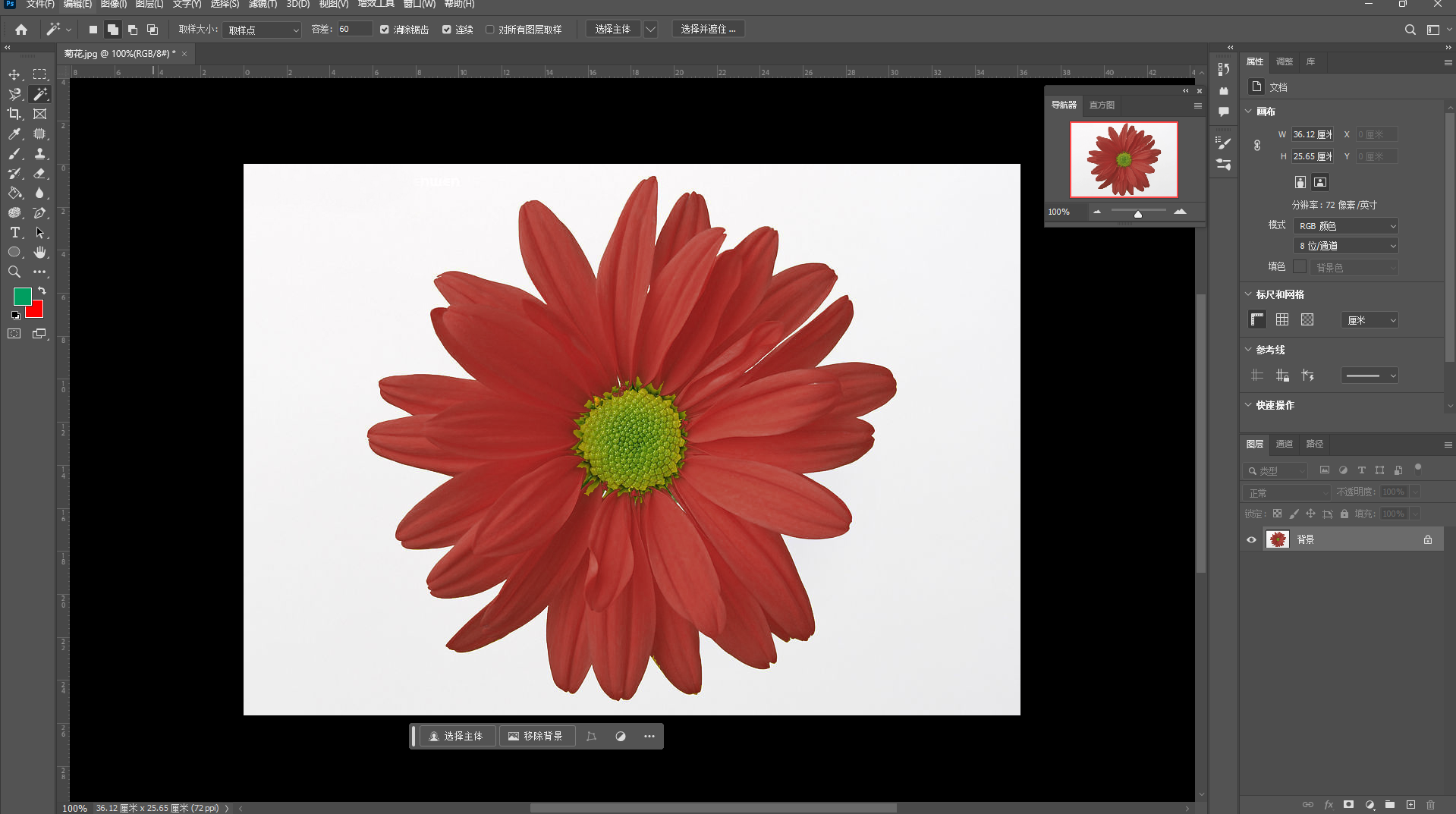
Task: Switch to the Hand tool
Action: 40,252
